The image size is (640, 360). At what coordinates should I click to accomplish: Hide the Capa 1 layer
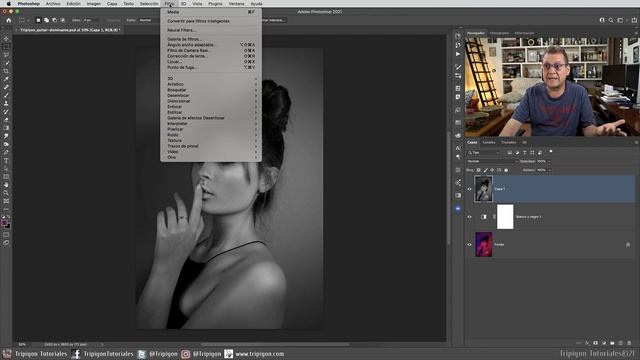469,189
